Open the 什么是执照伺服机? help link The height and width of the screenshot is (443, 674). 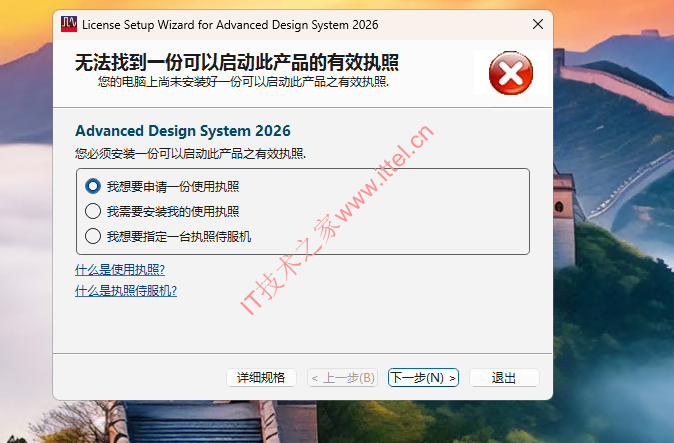pyautogui.click(x=126, y=290)
